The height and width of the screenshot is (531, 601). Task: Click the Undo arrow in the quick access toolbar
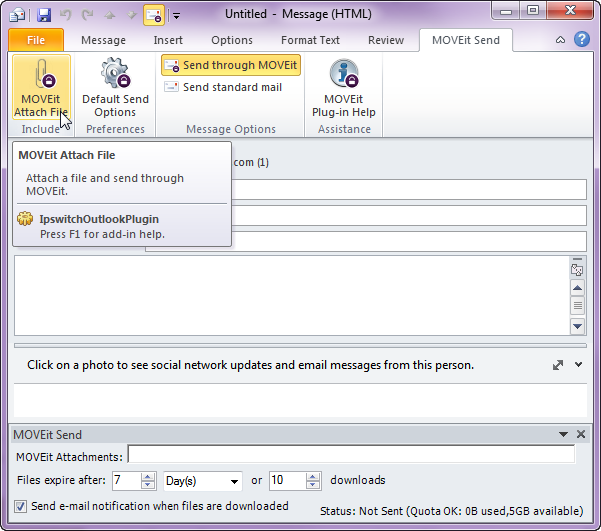pos(66,15)
